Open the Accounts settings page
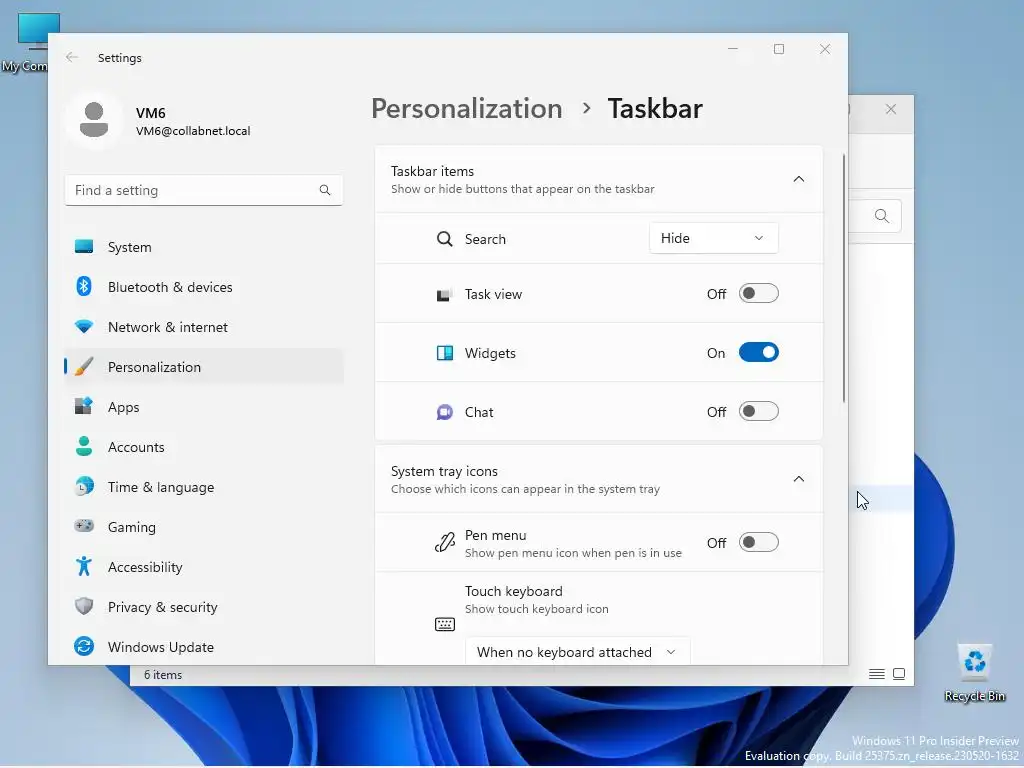 (x=204, y=447)
